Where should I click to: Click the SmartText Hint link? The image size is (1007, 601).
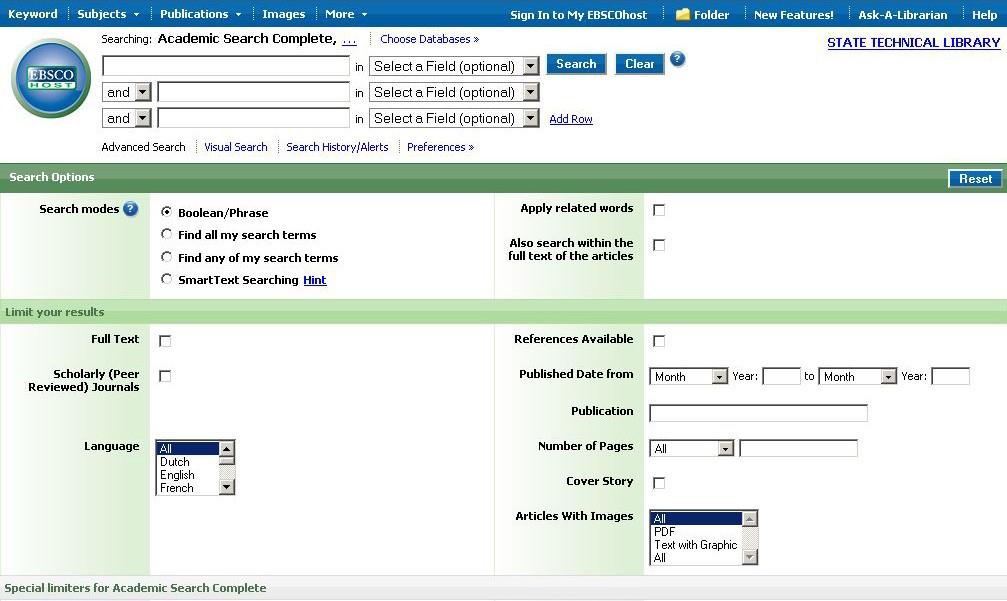315,280
